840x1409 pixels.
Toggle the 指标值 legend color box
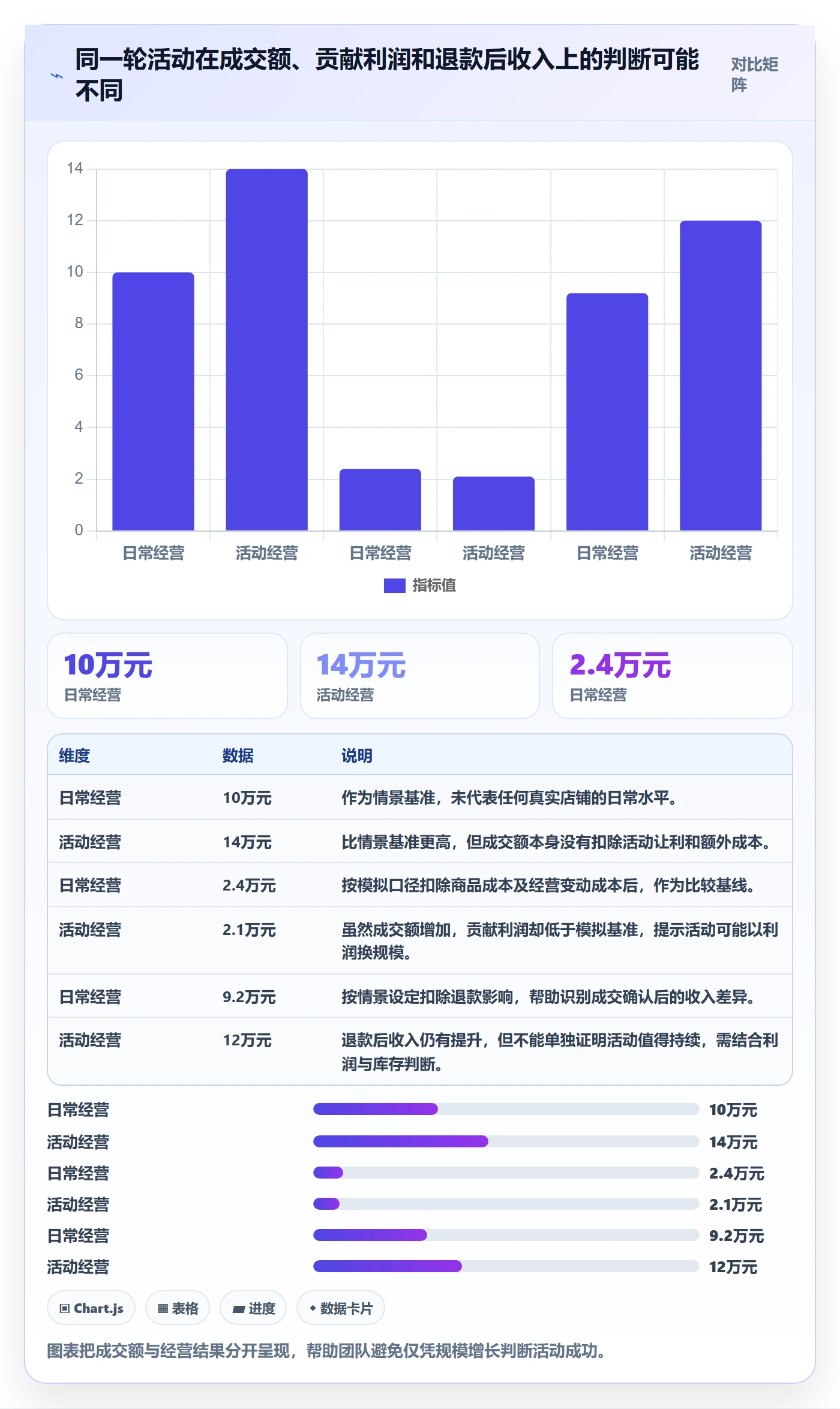(394, 585)
